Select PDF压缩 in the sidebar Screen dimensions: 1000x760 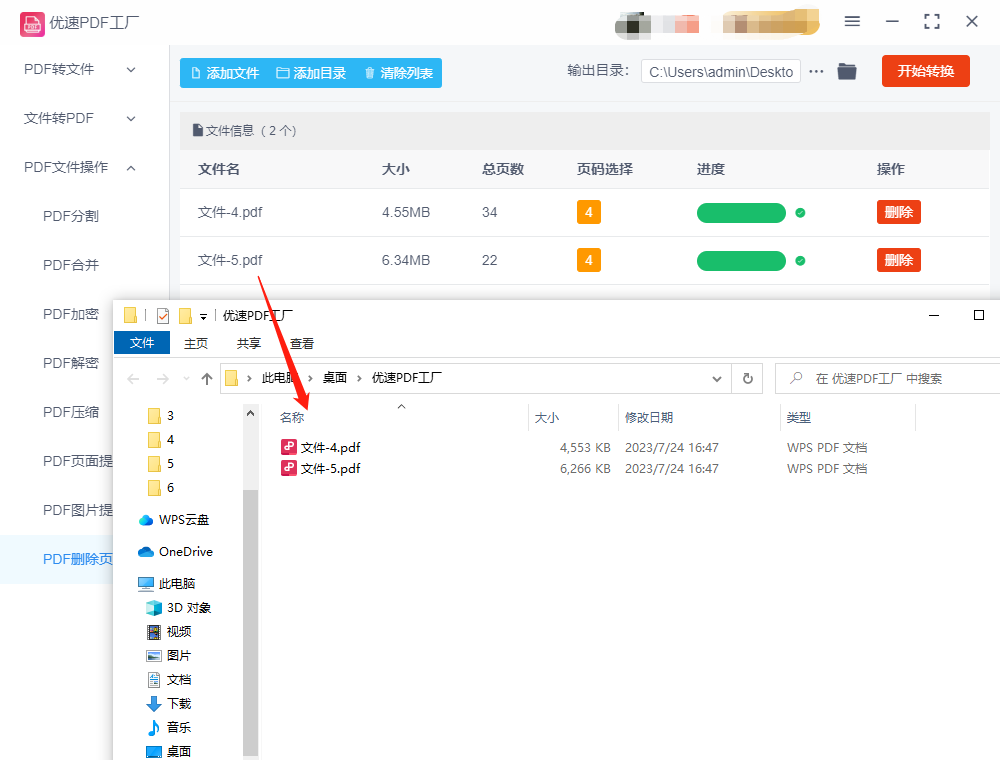coord(71,412)
